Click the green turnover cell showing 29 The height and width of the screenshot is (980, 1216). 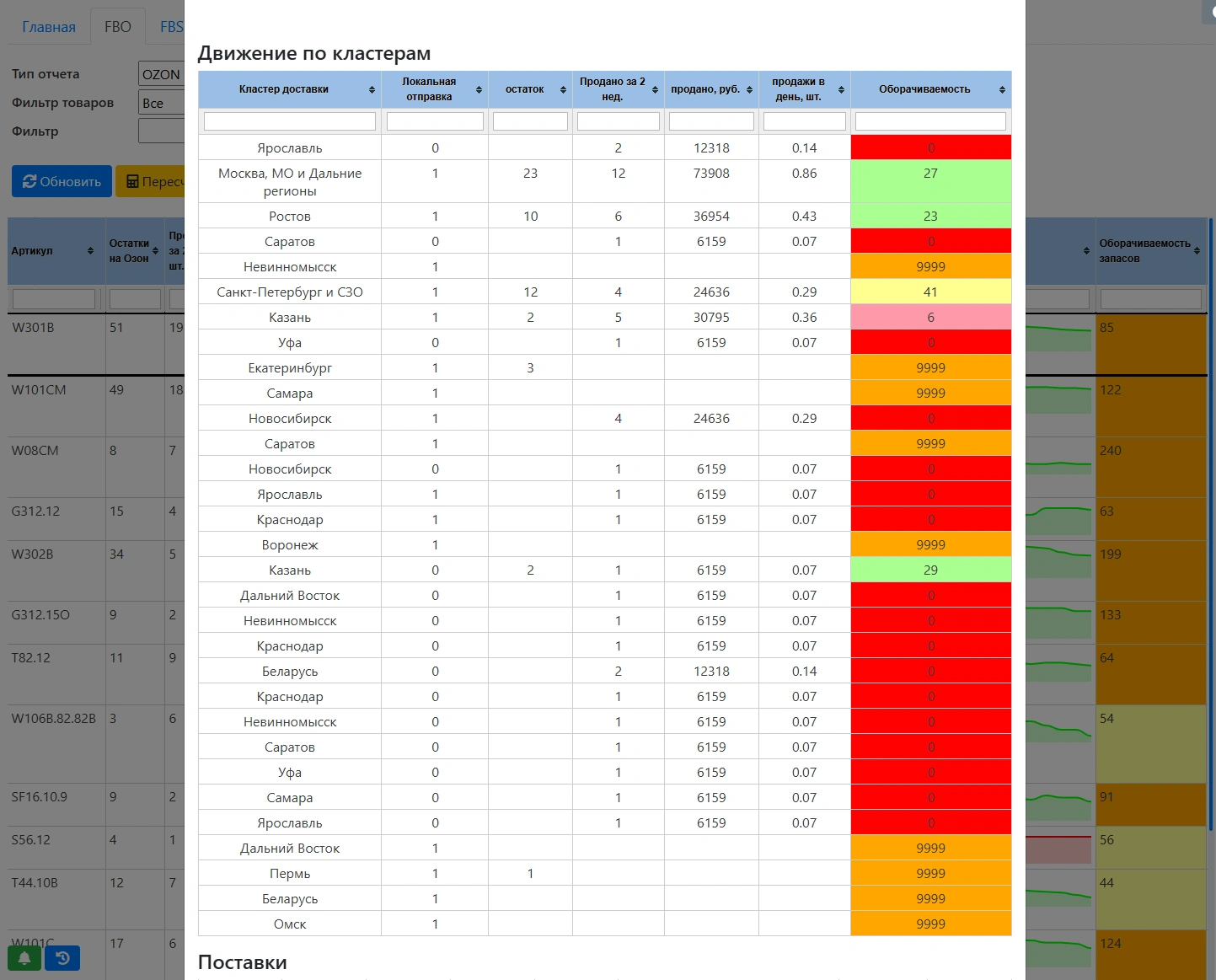tap(930, 570)
